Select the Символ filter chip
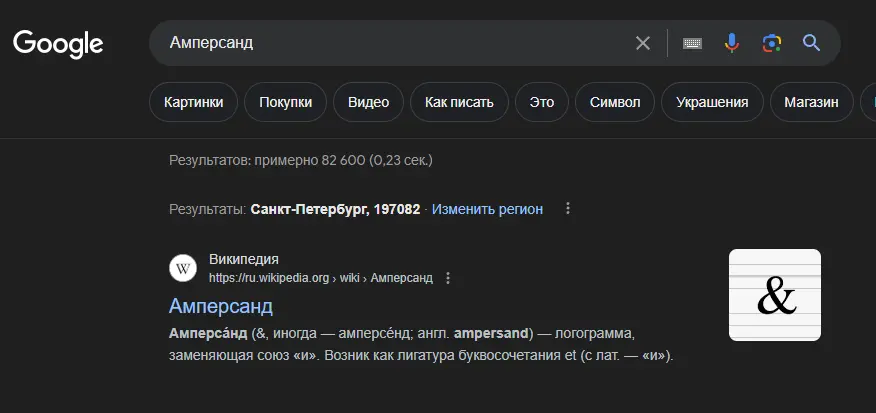 (x=615, y=102)
